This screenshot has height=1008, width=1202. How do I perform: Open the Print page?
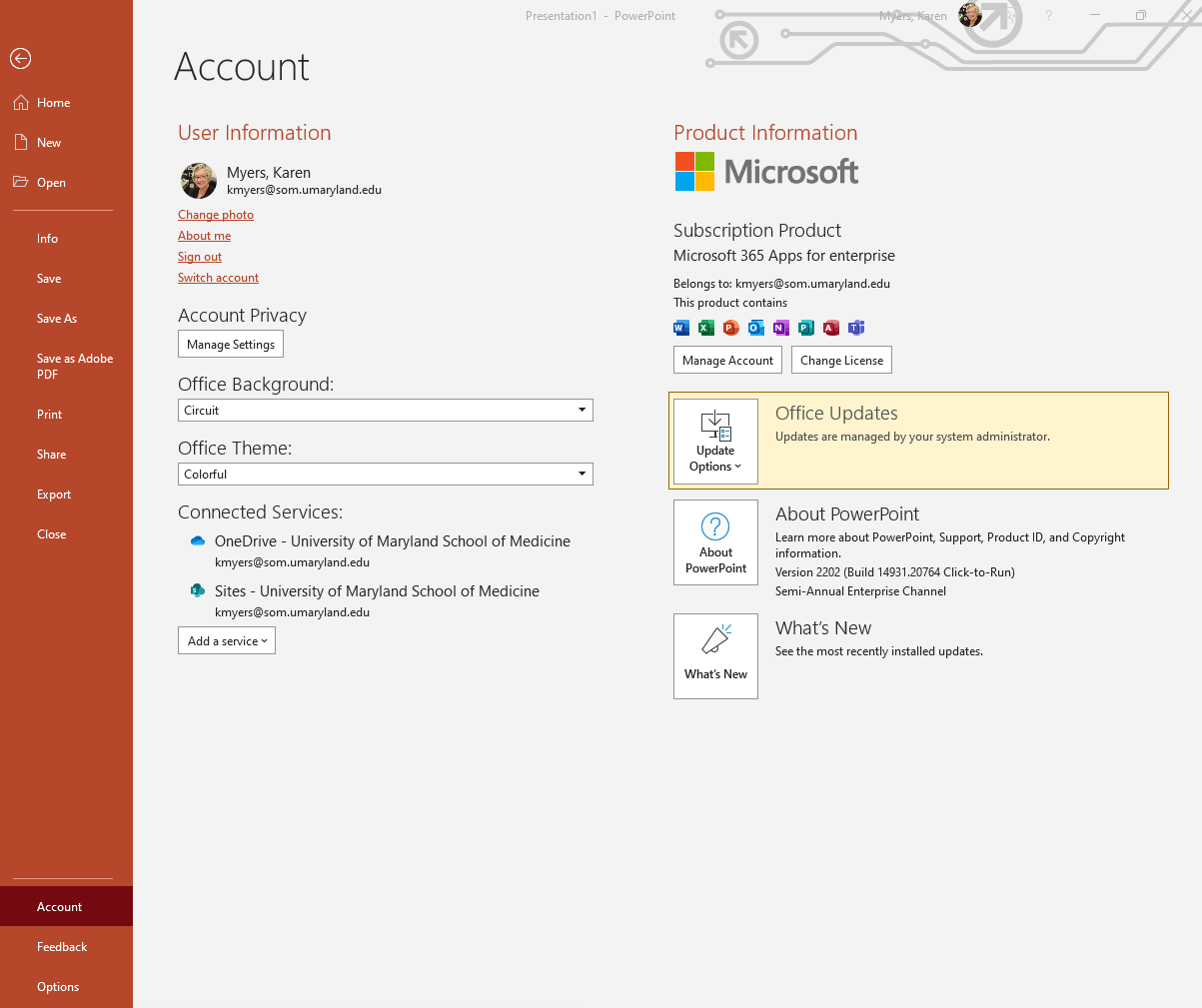tap(66, 415)
